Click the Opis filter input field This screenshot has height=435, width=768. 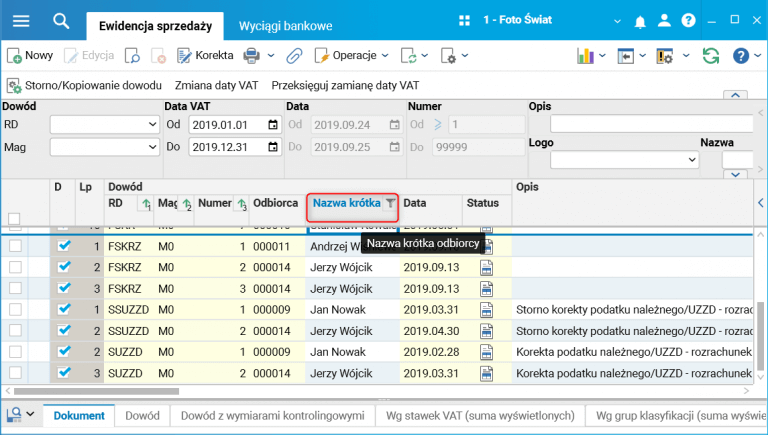click(x=651, y=123)
